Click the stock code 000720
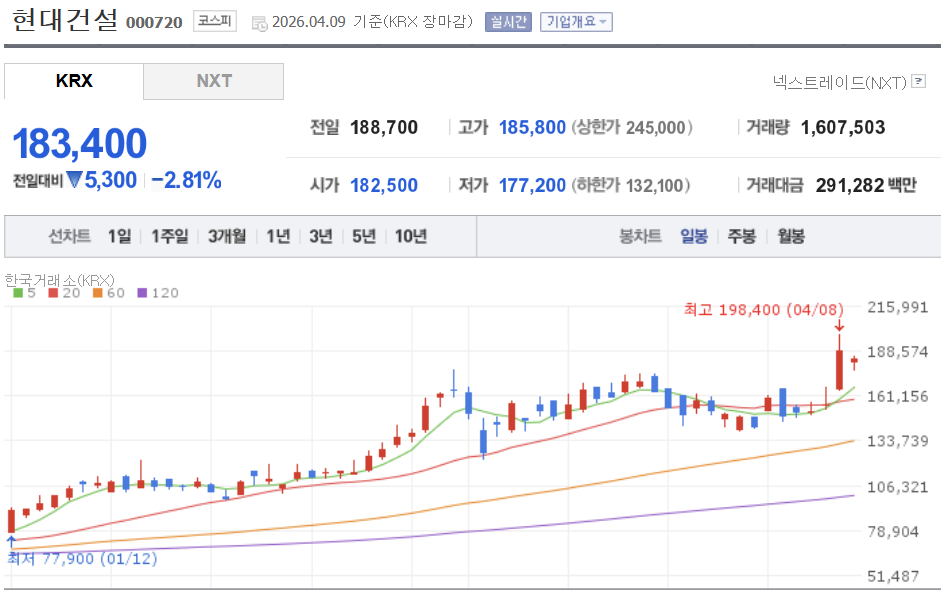The width and height of the screenshot is (941, 590). click(x=154, y=23)
